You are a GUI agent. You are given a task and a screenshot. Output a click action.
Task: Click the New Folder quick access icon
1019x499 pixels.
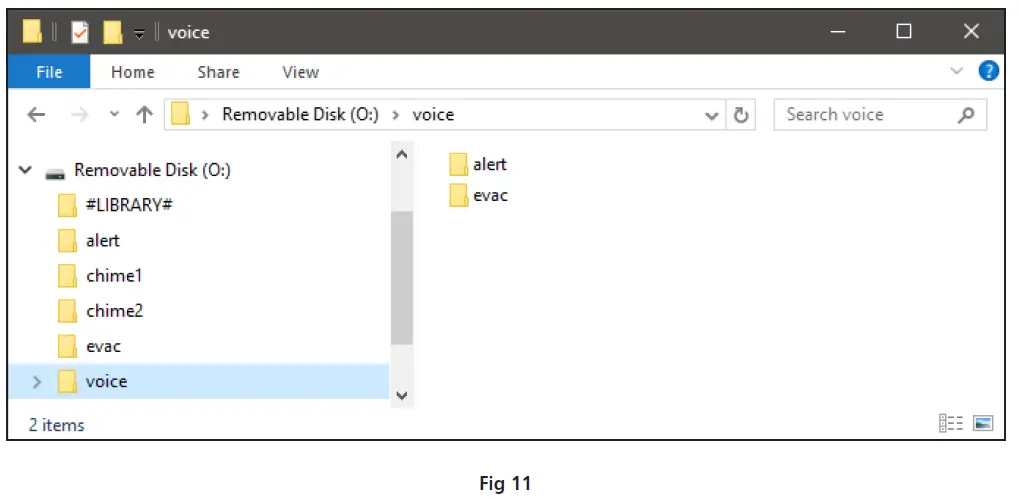[x=112, y=32]
